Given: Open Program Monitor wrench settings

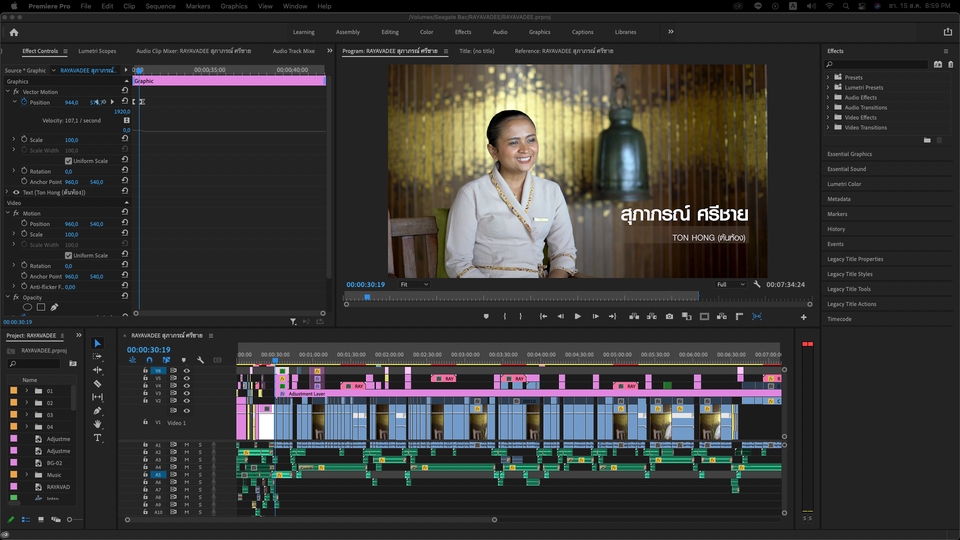Looking at the screenshot, I should coord(757,284).
